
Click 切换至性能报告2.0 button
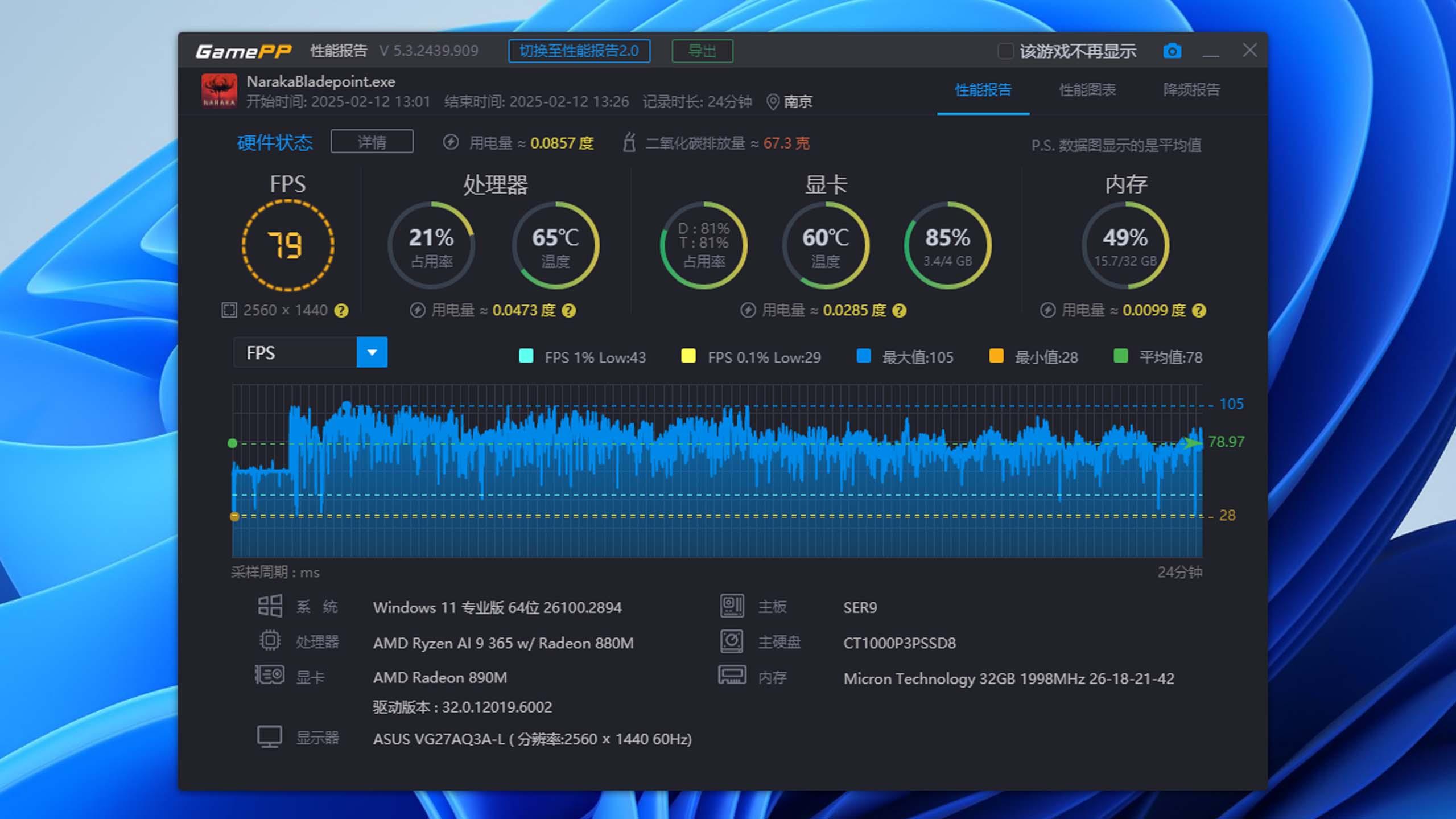[x=579, y=51]
